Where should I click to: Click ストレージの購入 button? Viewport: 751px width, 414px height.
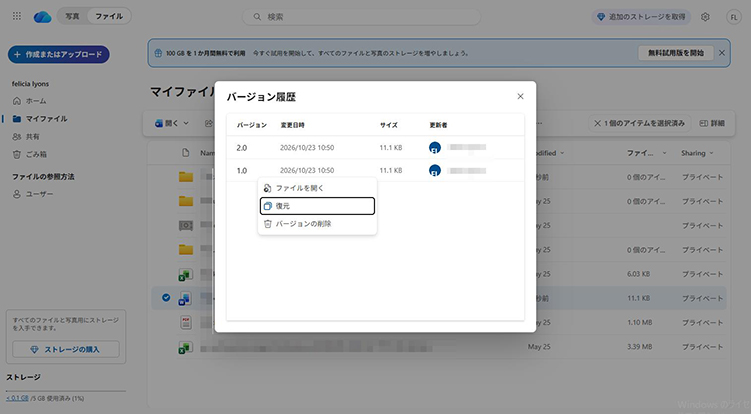pyautogui.click(x=66, y=349)
